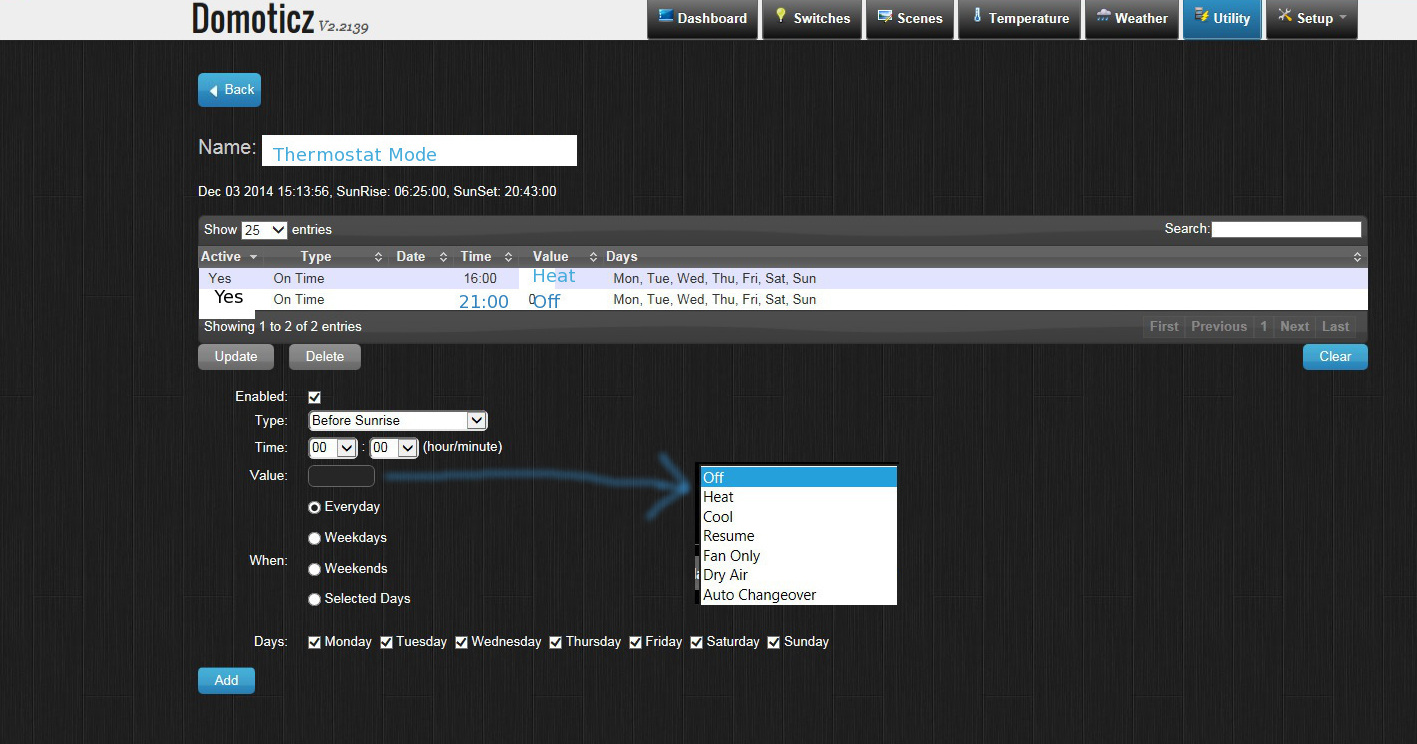Screen dimensions: 1417x744
Task: Open the Switches tab
Action: pyautogui.click(x=811, y=18)
